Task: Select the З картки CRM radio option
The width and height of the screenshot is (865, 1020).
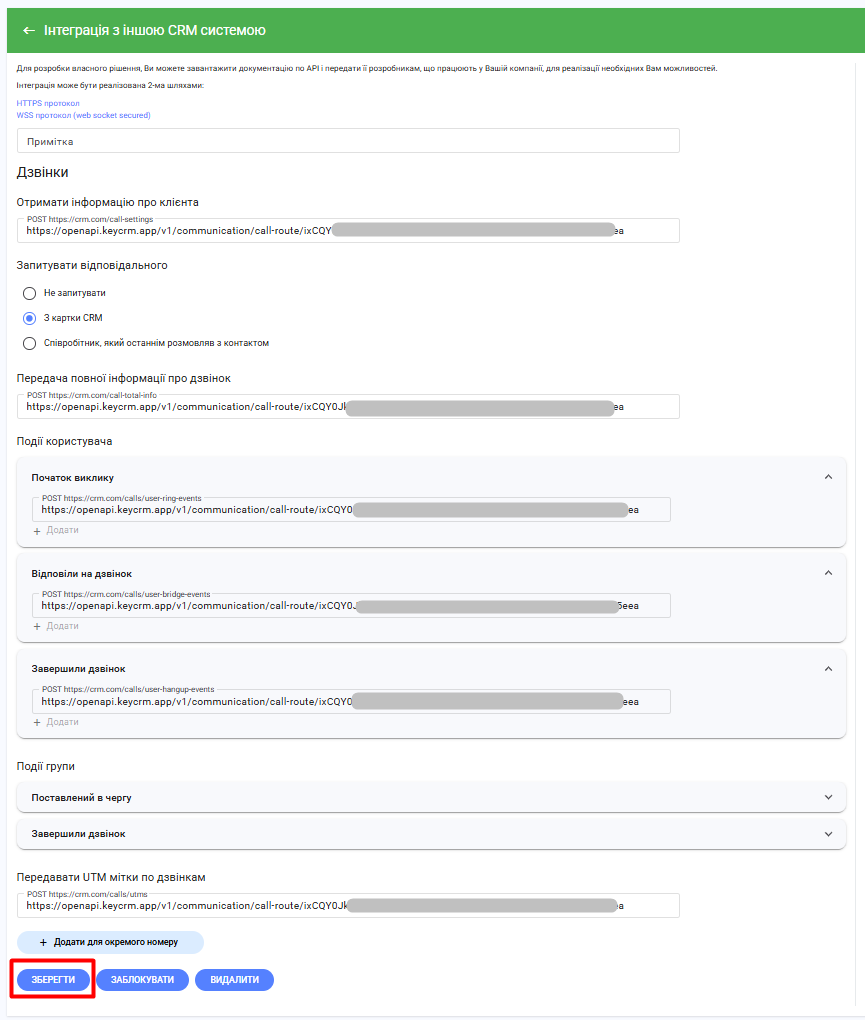Action: pos(30,318)
